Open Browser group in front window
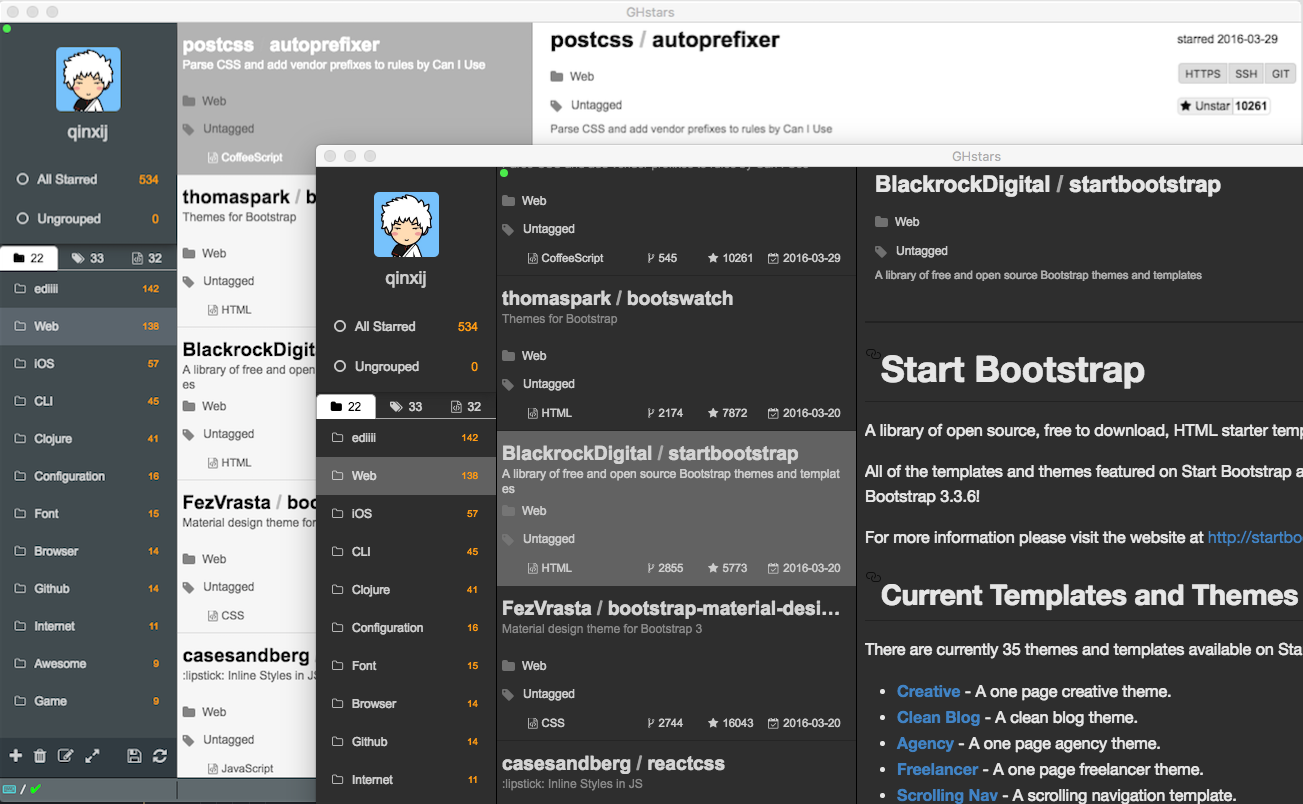The width and height of the screenshot is (1303, 804). click(406, 703)
